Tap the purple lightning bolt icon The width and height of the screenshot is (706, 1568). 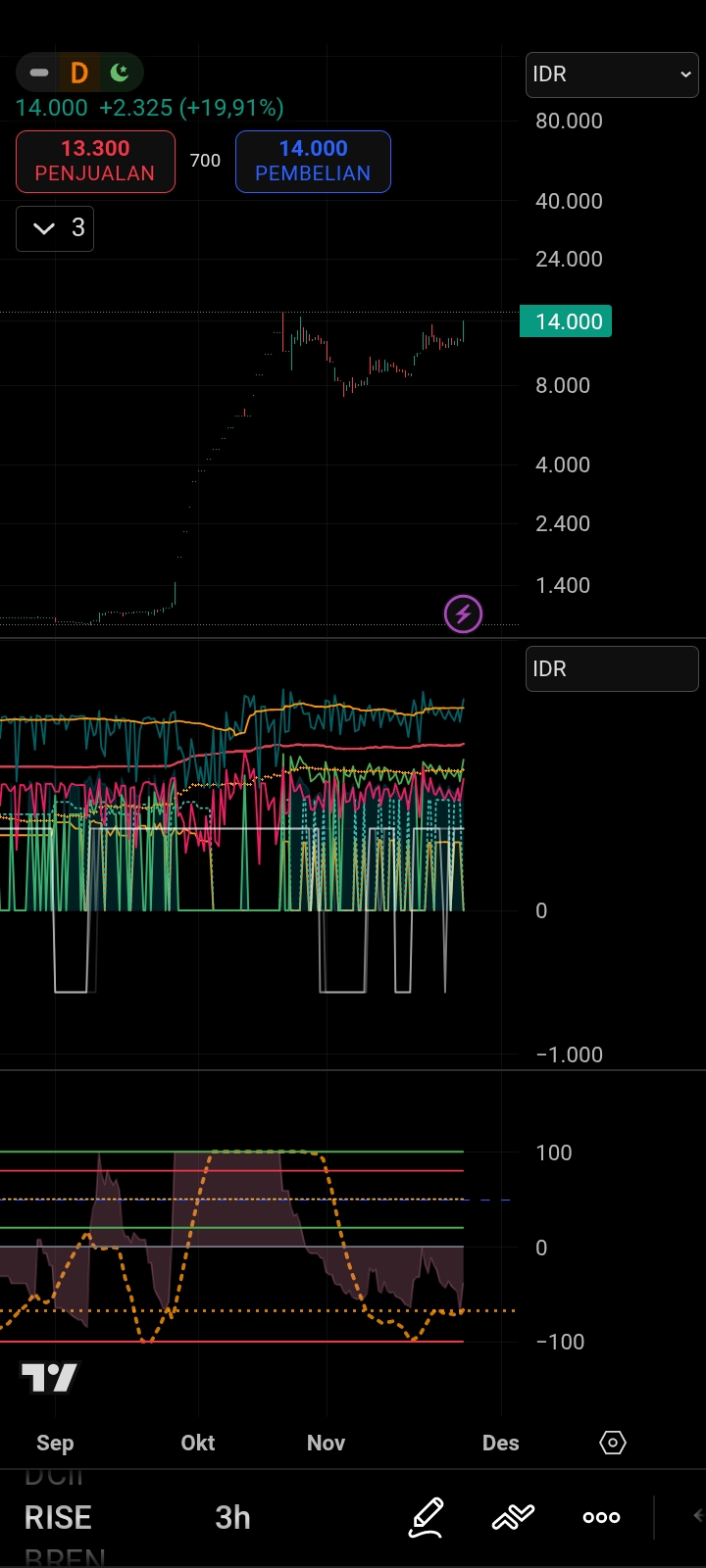pyautogui.click(x=463, y=614)
